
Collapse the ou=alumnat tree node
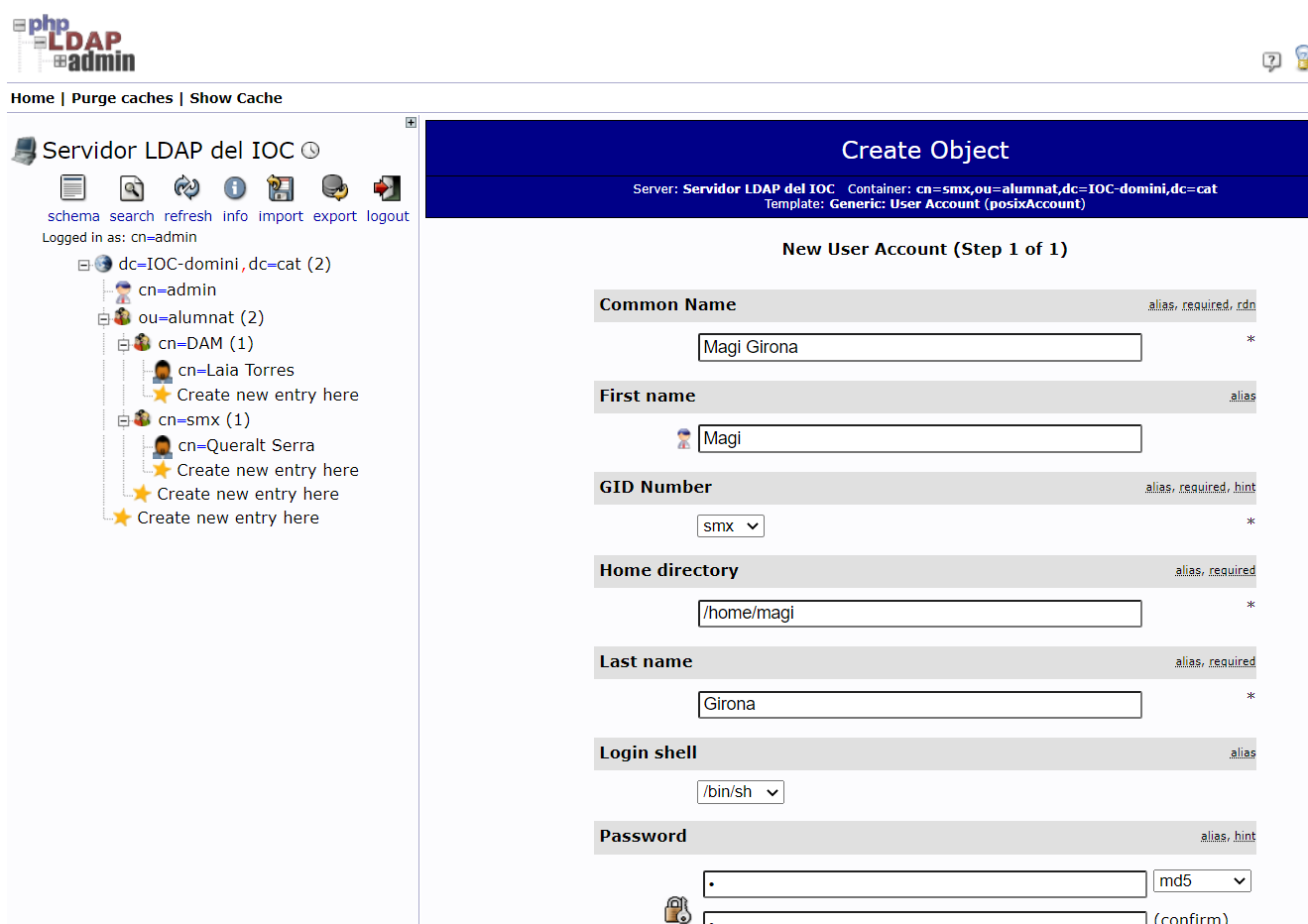point(103,319)
